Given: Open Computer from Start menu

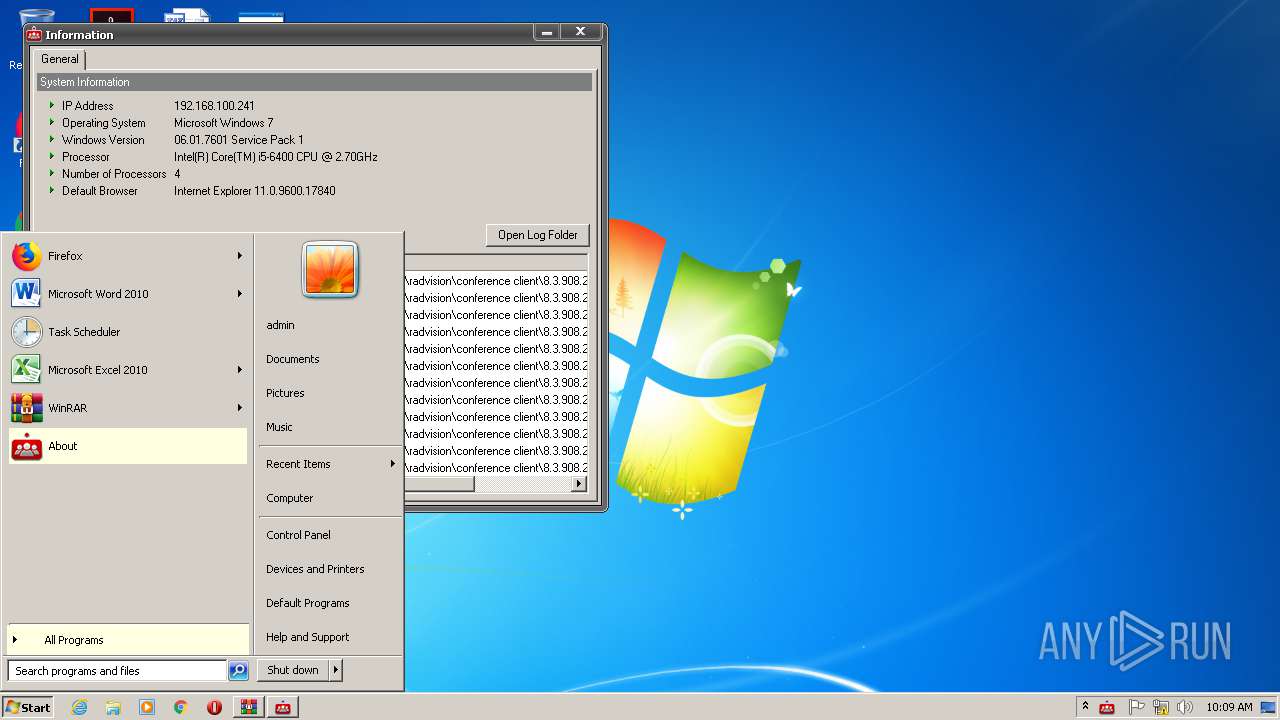Looking at the screenshot, I should [x=290, y=498].
